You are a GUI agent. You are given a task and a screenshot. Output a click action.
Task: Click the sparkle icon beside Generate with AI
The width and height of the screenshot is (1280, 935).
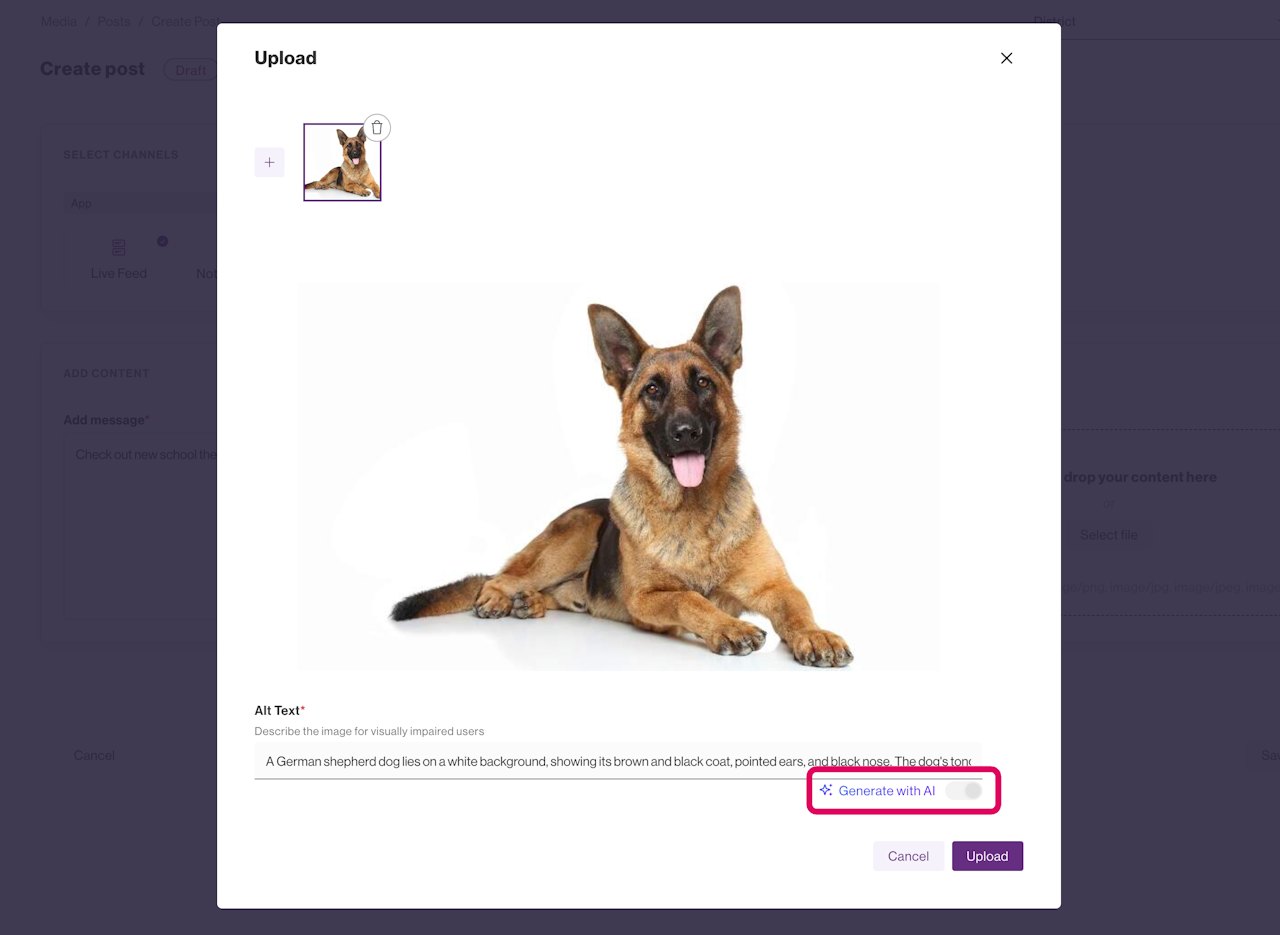coord(826,790)
